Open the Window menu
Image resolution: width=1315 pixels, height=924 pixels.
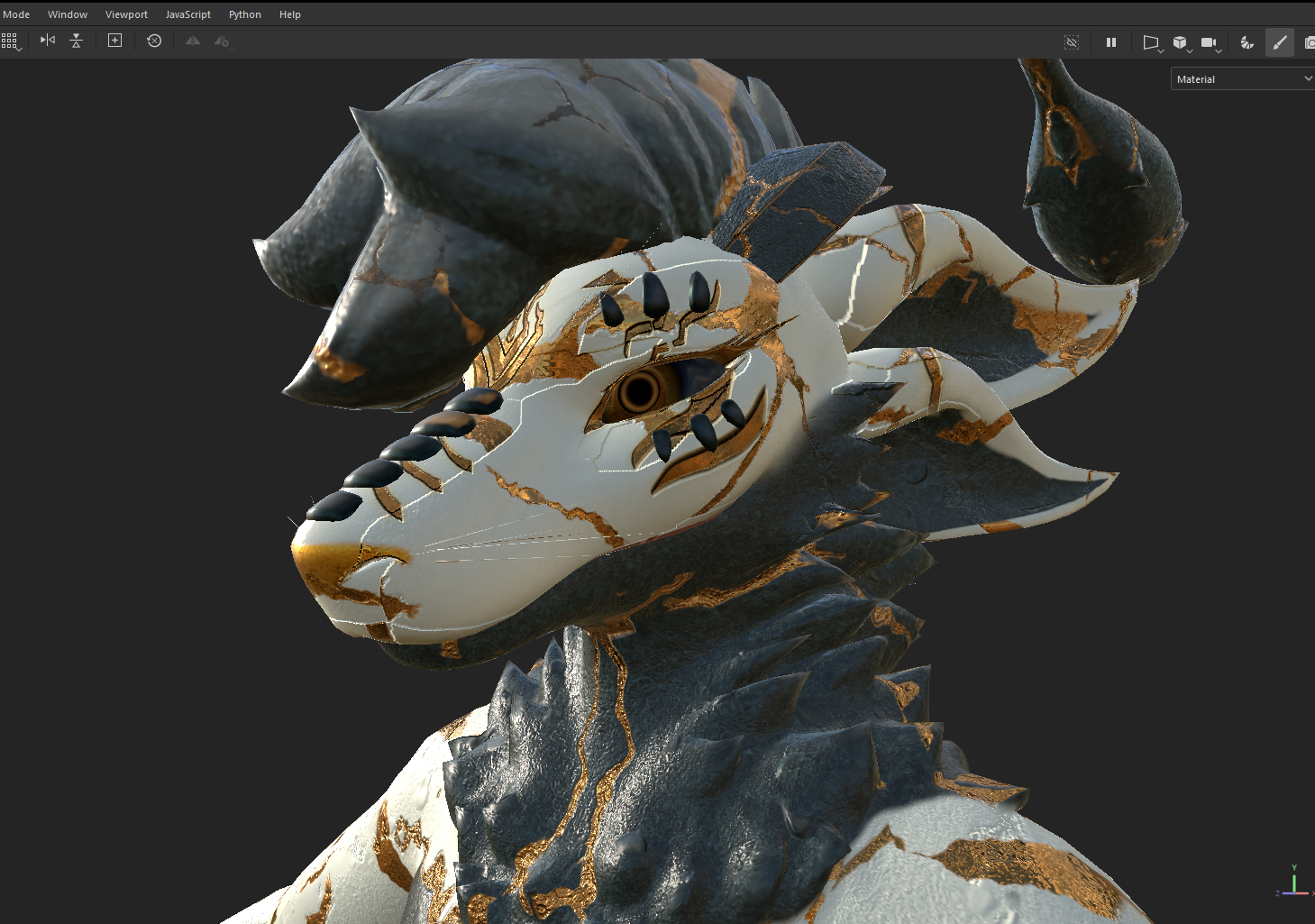click(x=68, y=14)
